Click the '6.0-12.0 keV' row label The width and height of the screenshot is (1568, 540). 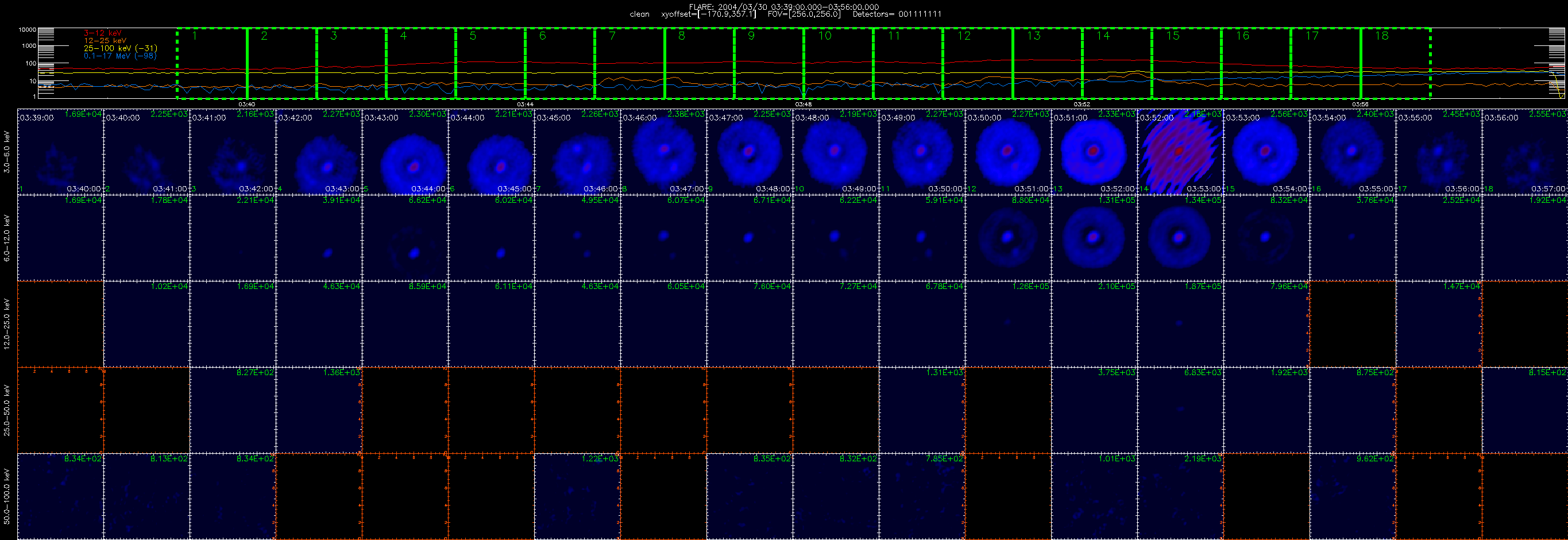click(7, 238)
